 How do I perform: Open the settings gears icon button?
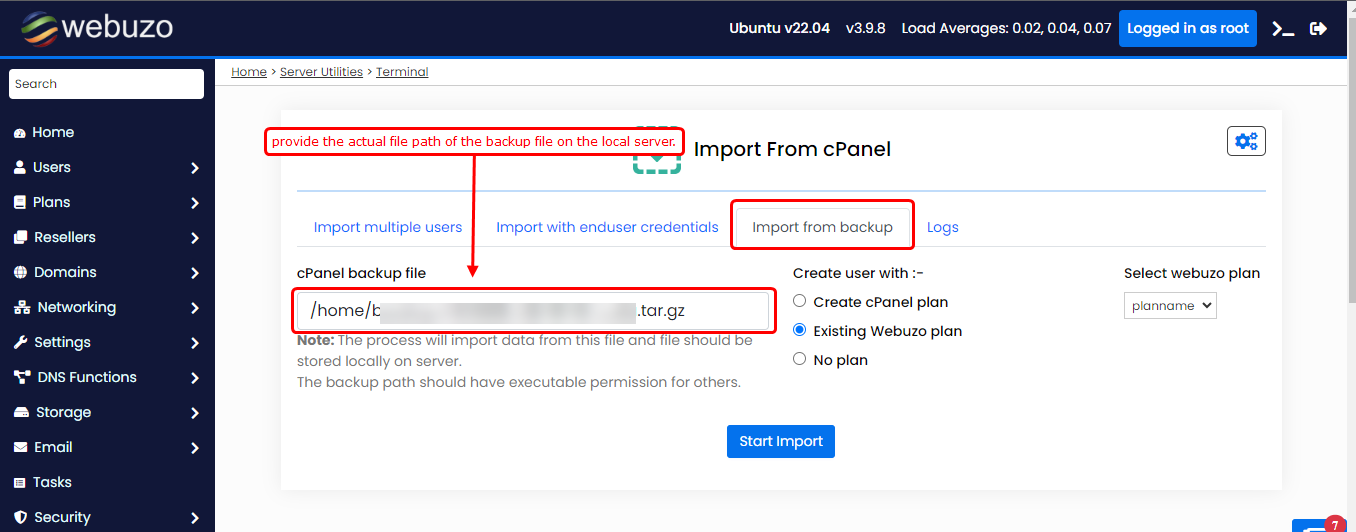1246,141
